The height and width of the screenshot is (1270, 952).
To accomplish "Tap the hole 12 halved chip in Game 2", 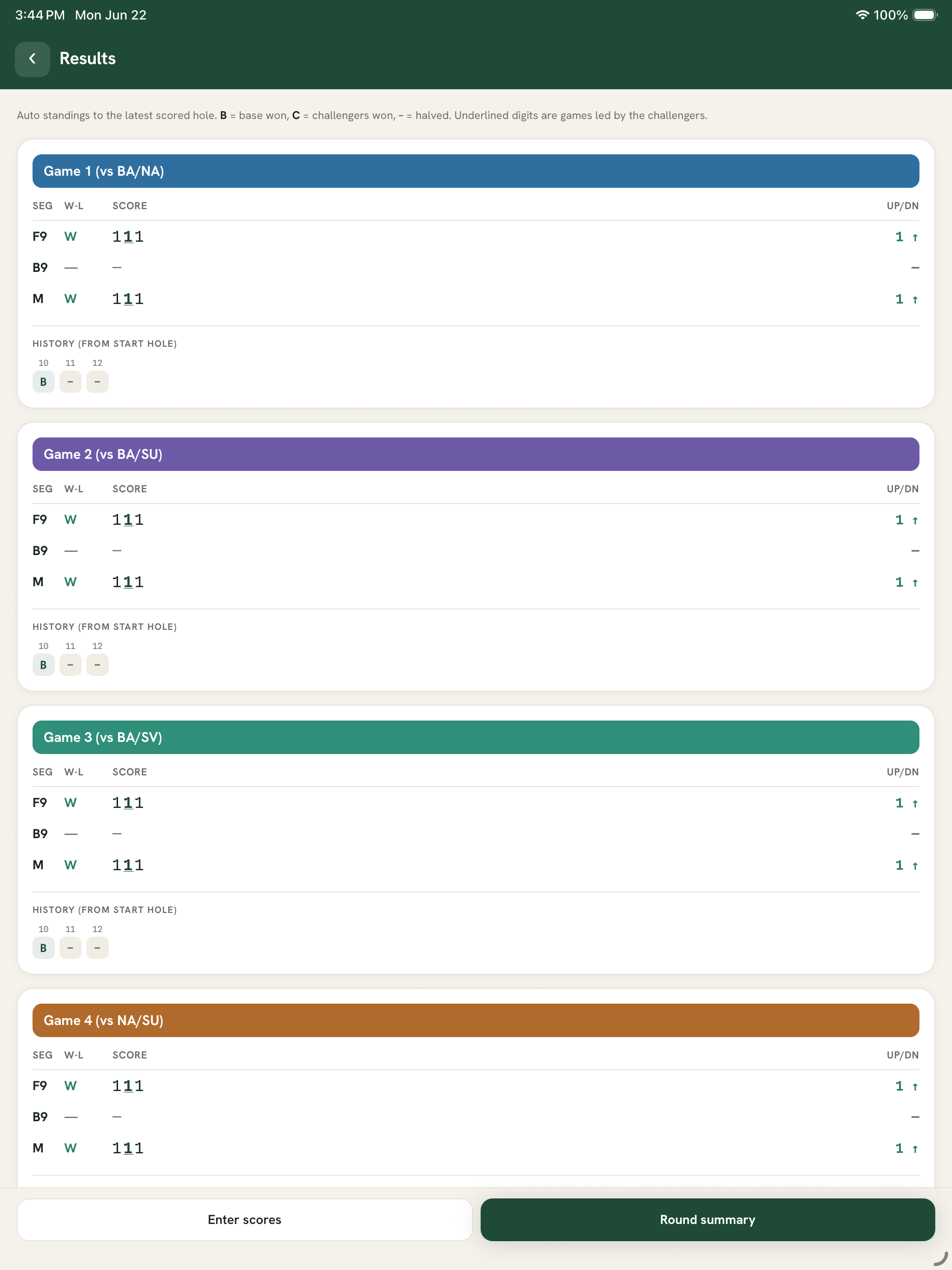I will pos(98,665).
